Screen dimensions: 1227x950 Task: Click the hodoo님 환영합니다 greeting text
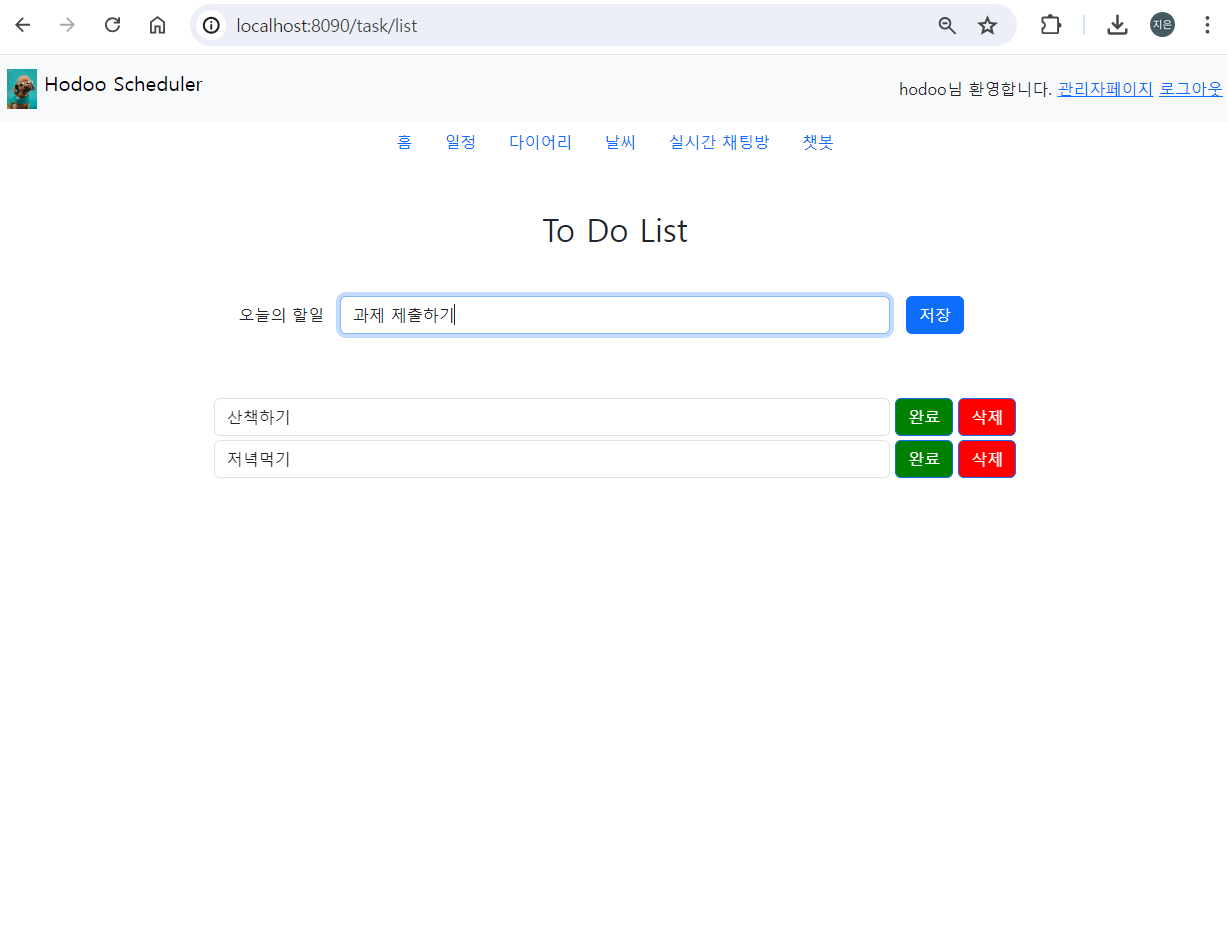pyautogui.click(x=975, y=89)
